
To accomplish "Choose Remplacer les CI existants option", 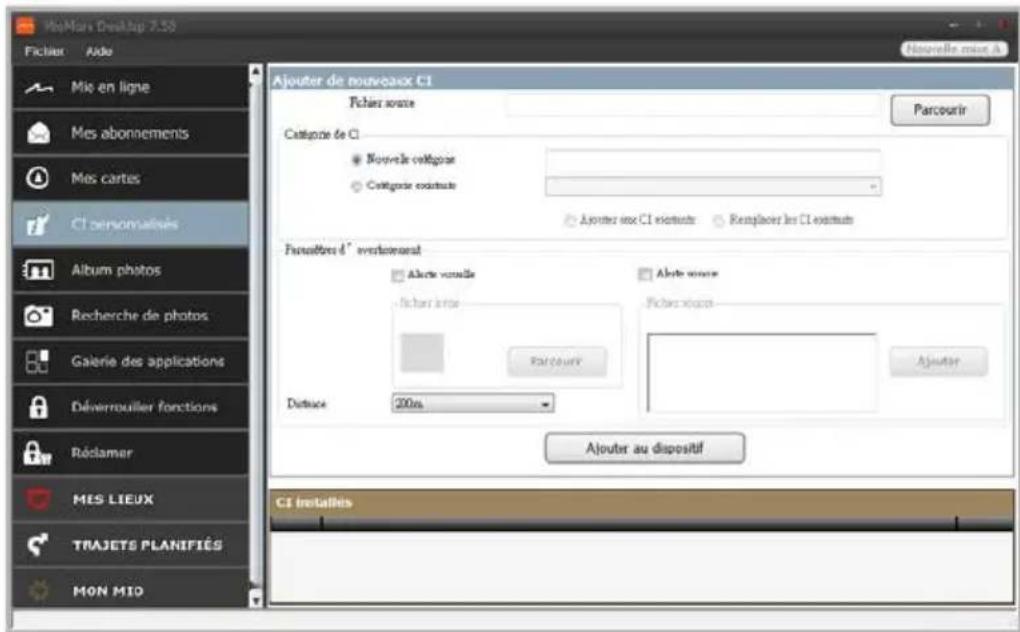I will pos(718,220).
